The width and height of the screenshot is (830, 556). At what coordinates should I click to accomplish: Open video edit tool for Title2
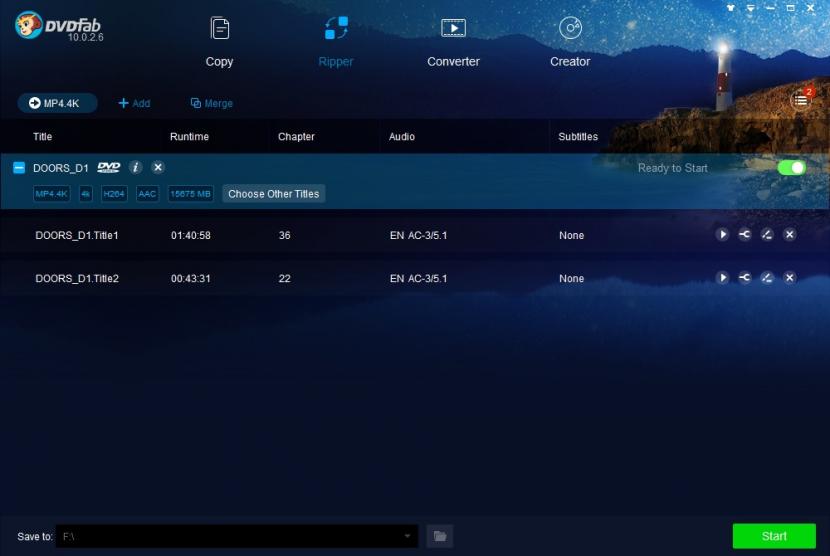point(767,278)
